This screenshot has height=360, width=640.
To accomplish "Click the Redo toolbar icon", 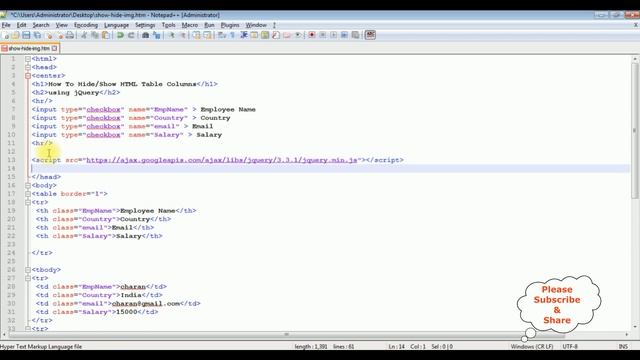I will tap(131, 35).
